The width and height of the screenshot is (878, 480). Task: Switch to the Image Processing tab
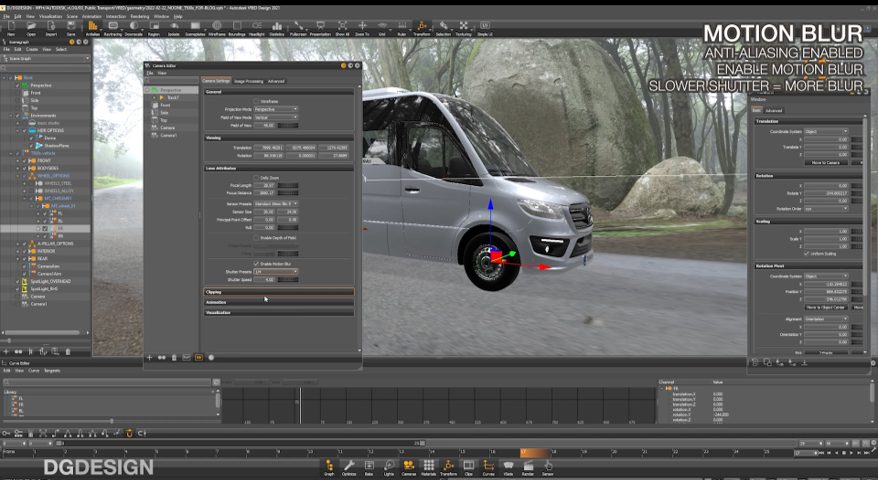pyautogui.click(x=247, y=81)
